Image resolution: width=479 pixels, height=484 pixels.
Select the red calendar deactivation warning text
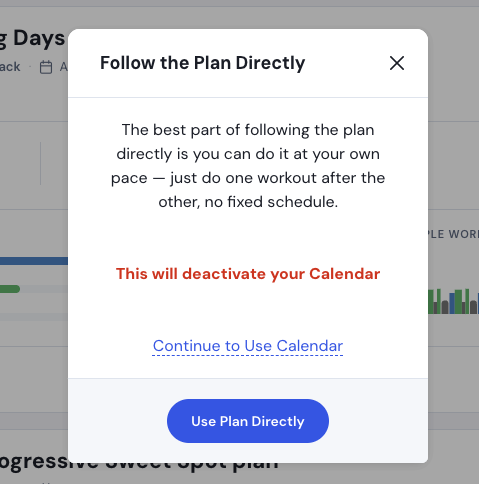[248, 274]
